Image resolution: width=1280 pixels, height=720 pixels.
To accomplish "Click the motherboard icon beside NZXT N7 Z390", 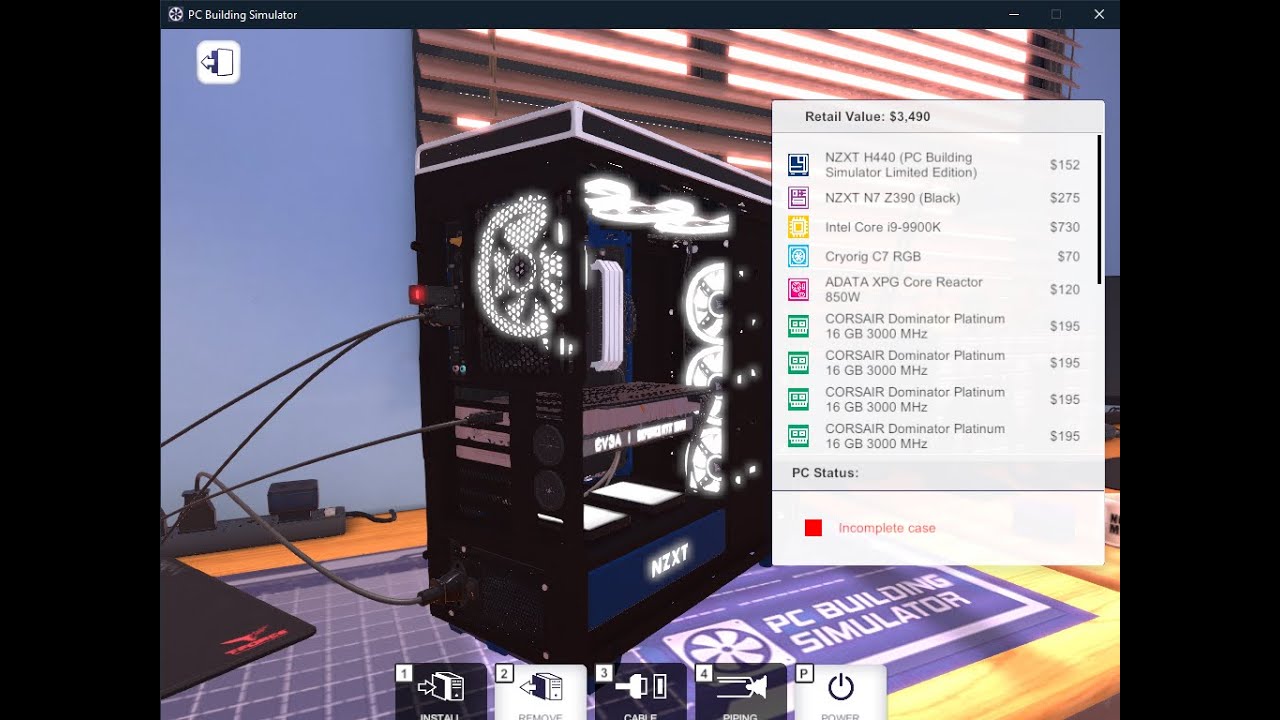I will pos(798,198).
